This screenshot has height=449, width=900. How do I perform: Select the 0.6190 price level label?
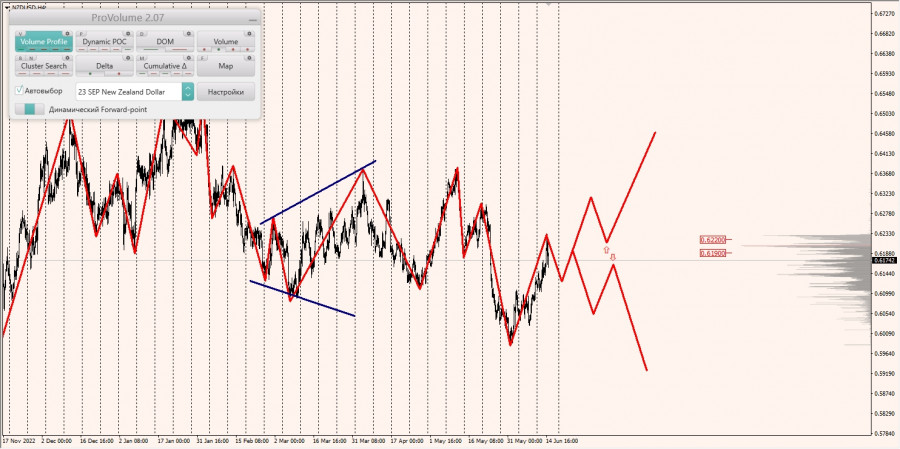tap(713, 253)
